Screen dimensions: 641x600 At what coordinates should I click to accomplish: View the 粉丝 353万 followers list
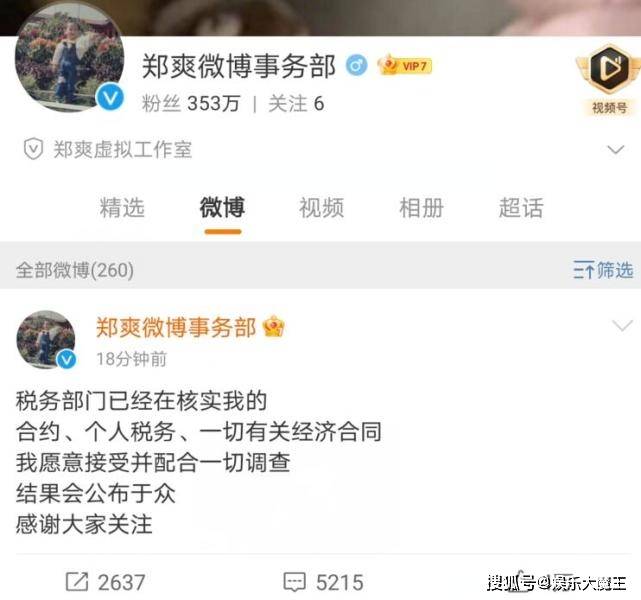[191, 103]
